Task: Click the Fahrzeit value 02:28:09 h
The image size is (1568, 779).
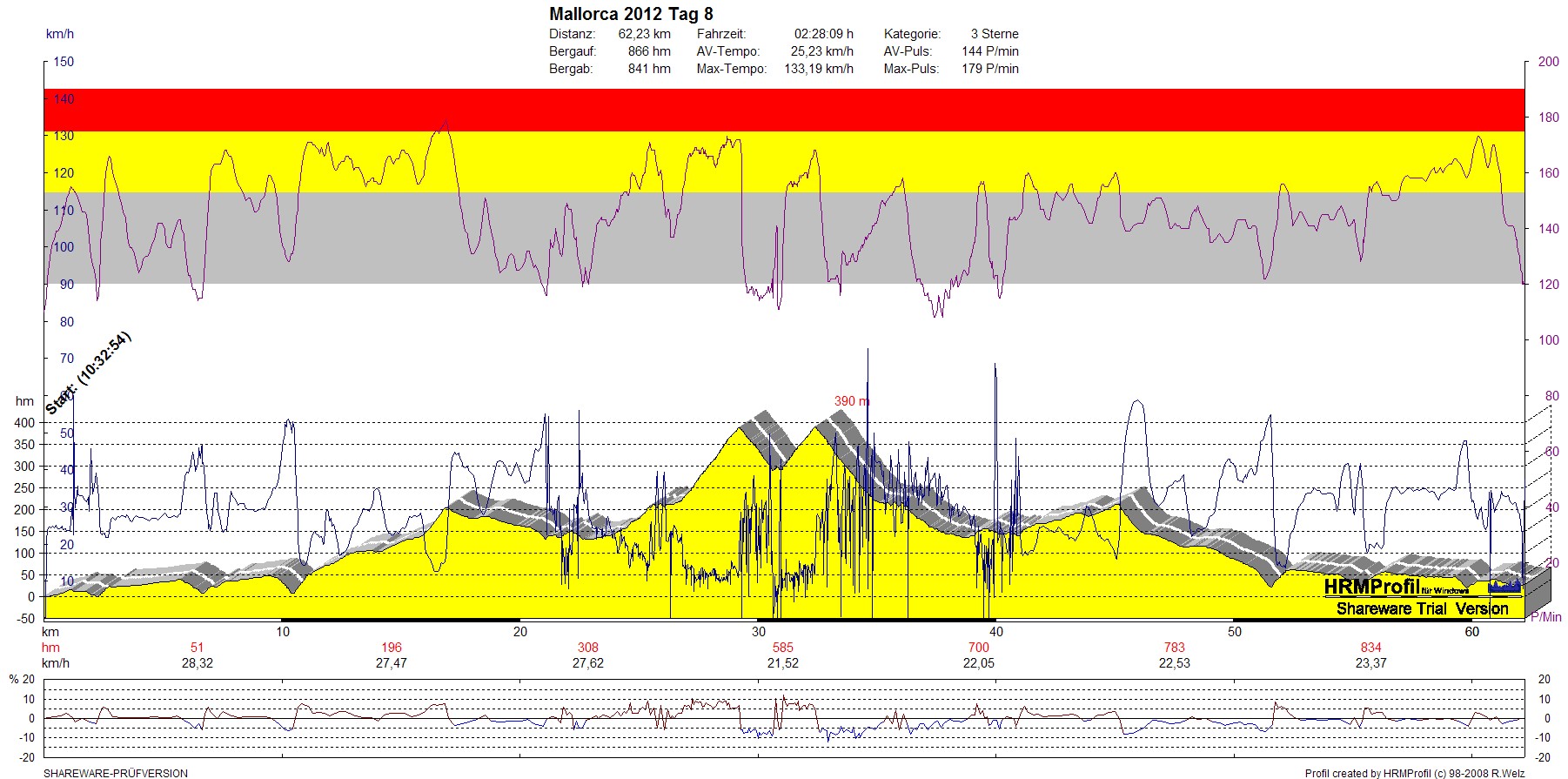Action: point(823,34)
